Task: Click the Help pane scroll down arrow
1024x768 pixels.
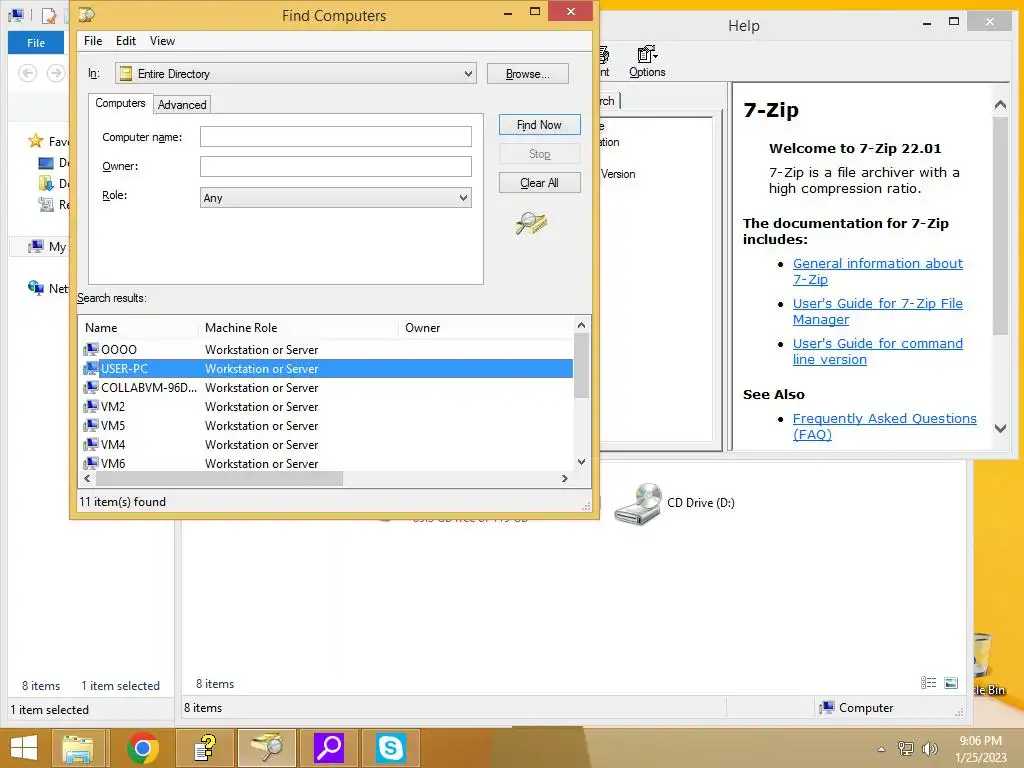Action: coord(1000,428)
